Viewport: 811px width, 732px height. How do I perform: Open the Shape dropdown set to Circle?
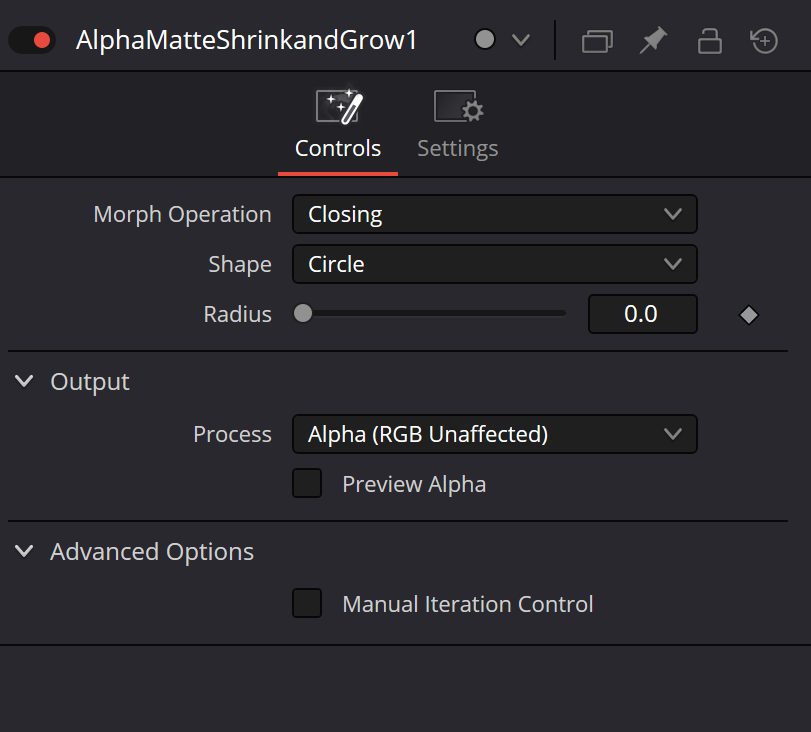[495, 264]
